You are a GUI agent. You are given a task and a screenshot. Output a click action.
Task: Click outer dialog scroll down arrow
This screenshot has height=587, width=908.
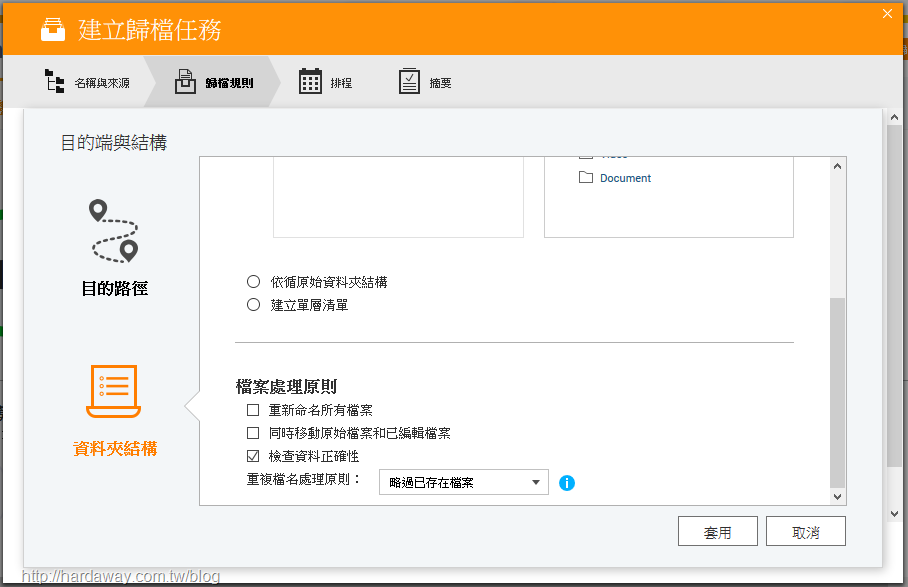click(x=895, y=513)
